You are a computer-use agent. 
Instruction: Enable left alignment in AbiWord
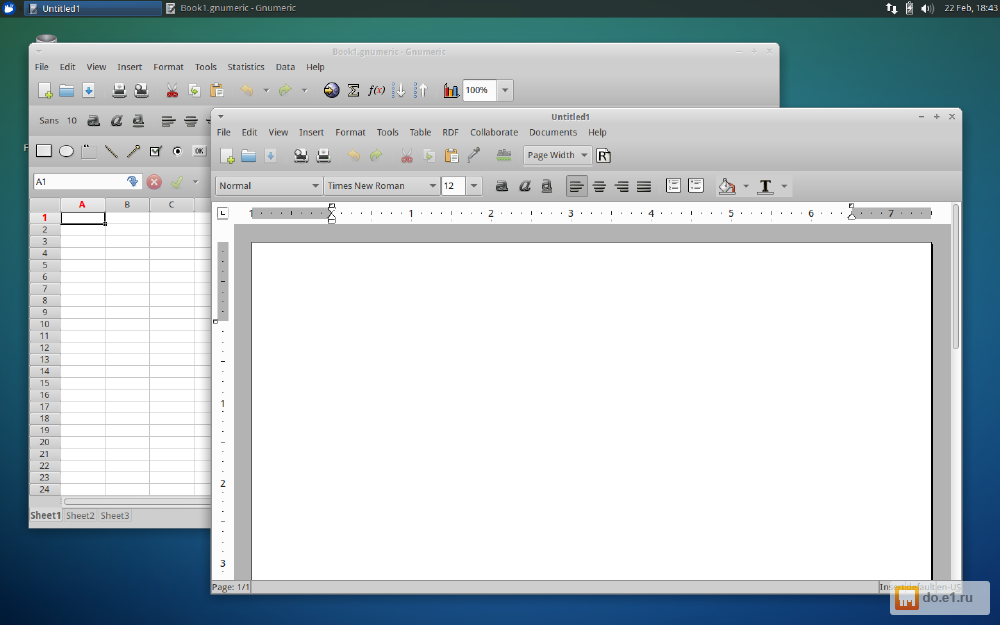577,186
